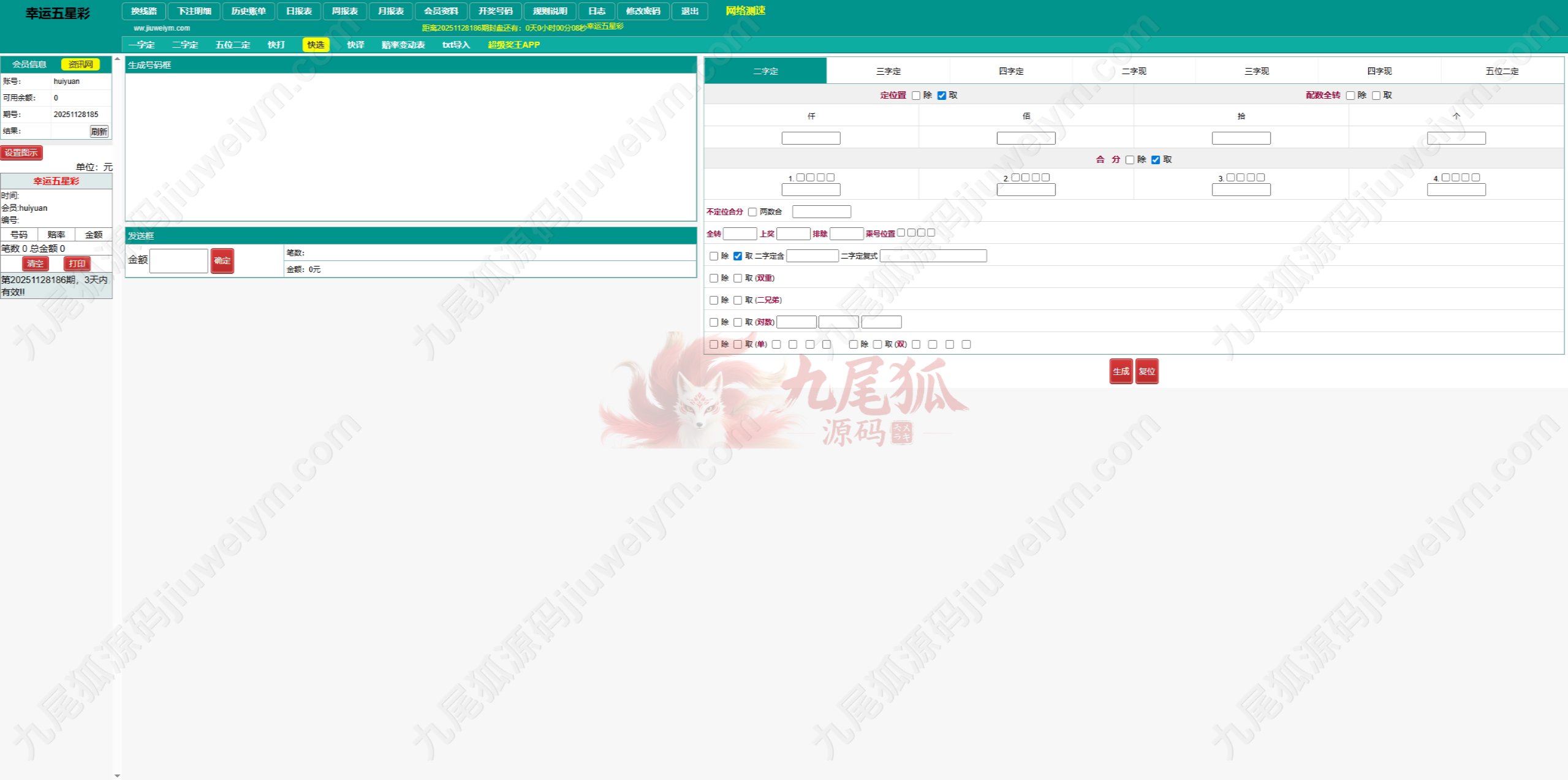Switch to the 三字定 tab
This screenshot has width=1568, height=780.
tap(888, 71)
